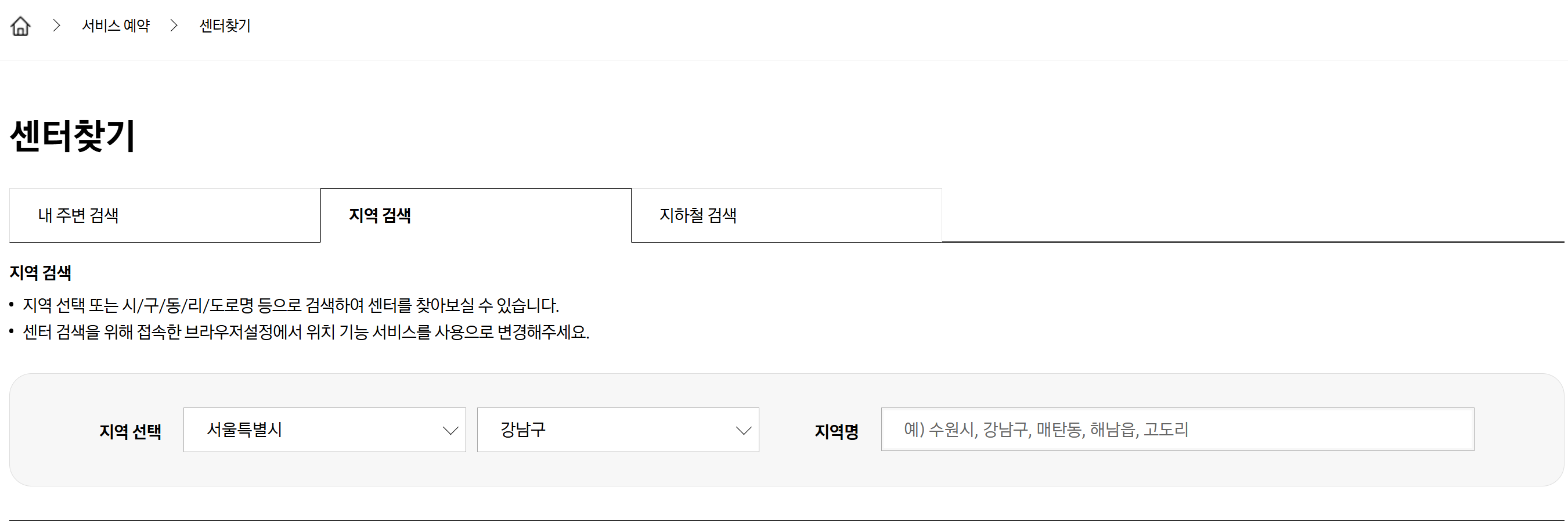Click the bullet text about 시/구/동/리/도로명 search
This screenshot has width=1568, height=523.
click(291, 305)
